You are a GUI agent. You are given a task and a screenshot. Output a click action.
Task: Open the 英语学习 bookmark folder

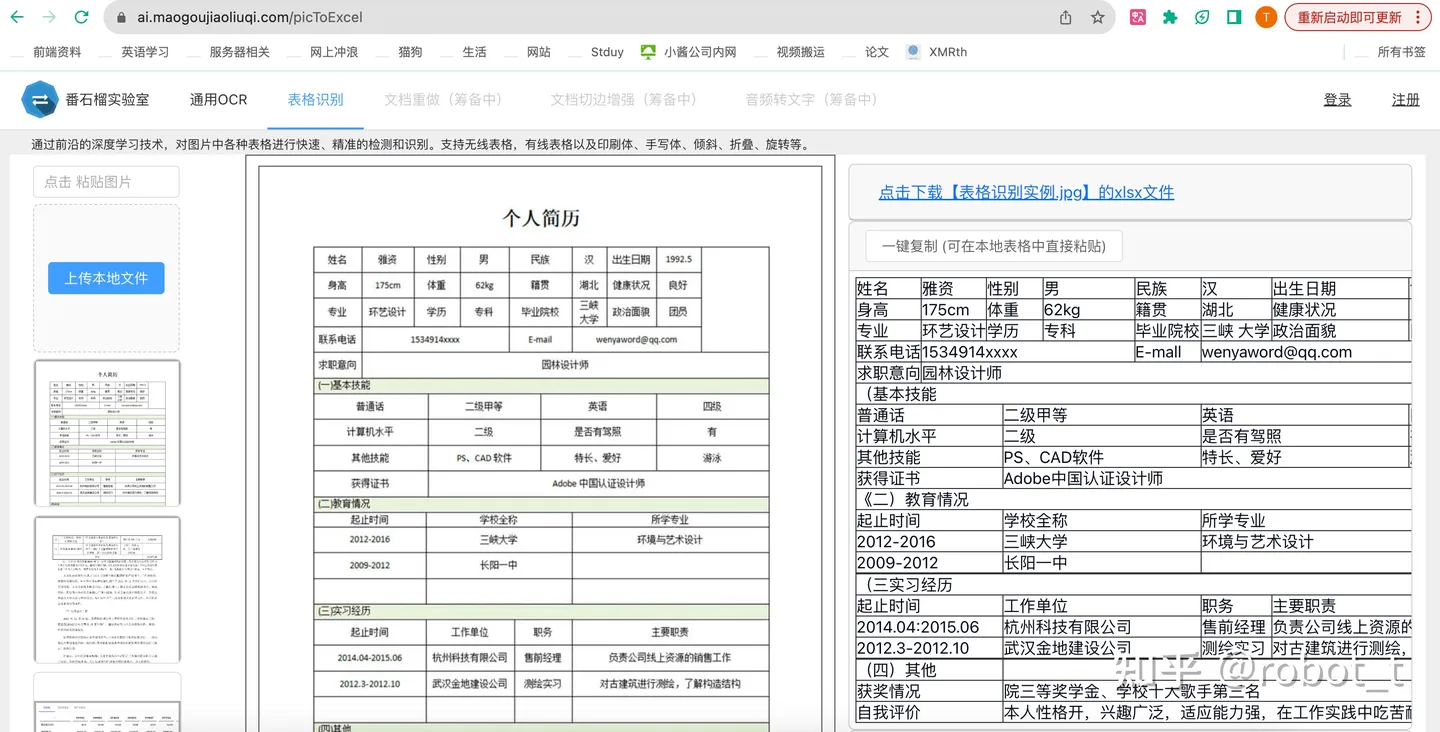[134, 52]
